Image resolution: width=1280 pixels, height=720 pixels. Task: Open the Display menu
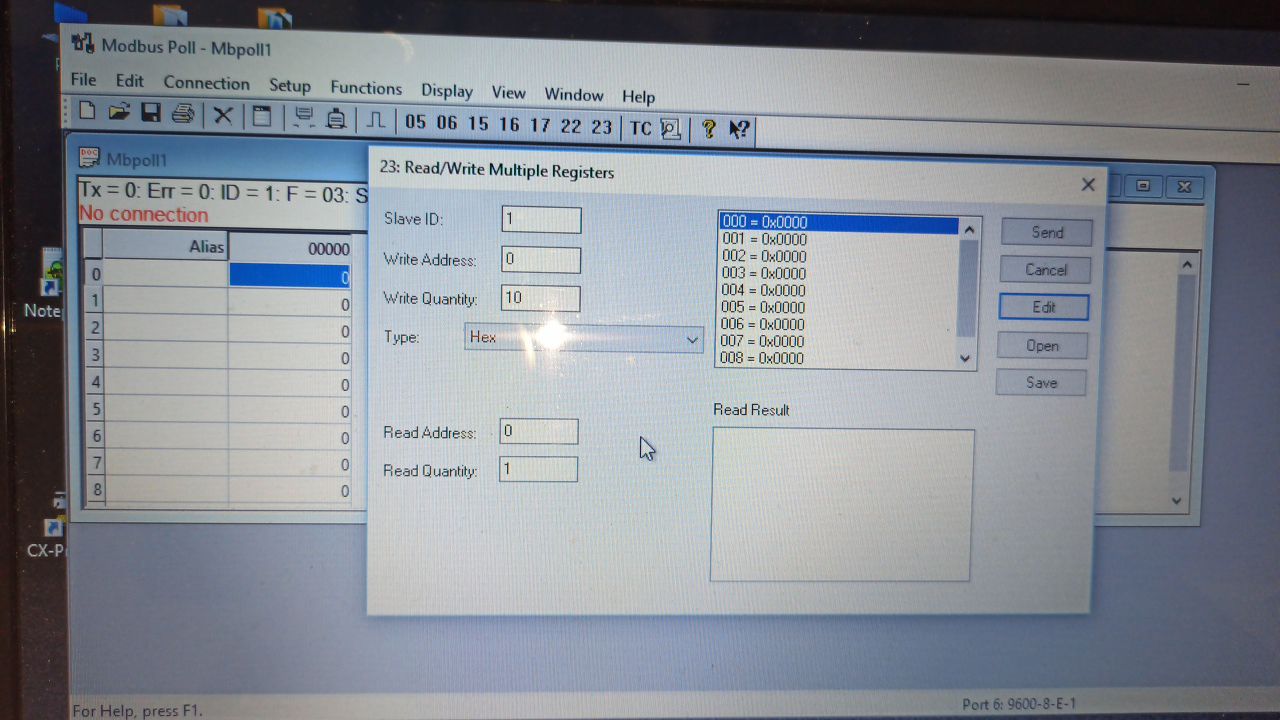pyautogui.click(x=447, y=91)
